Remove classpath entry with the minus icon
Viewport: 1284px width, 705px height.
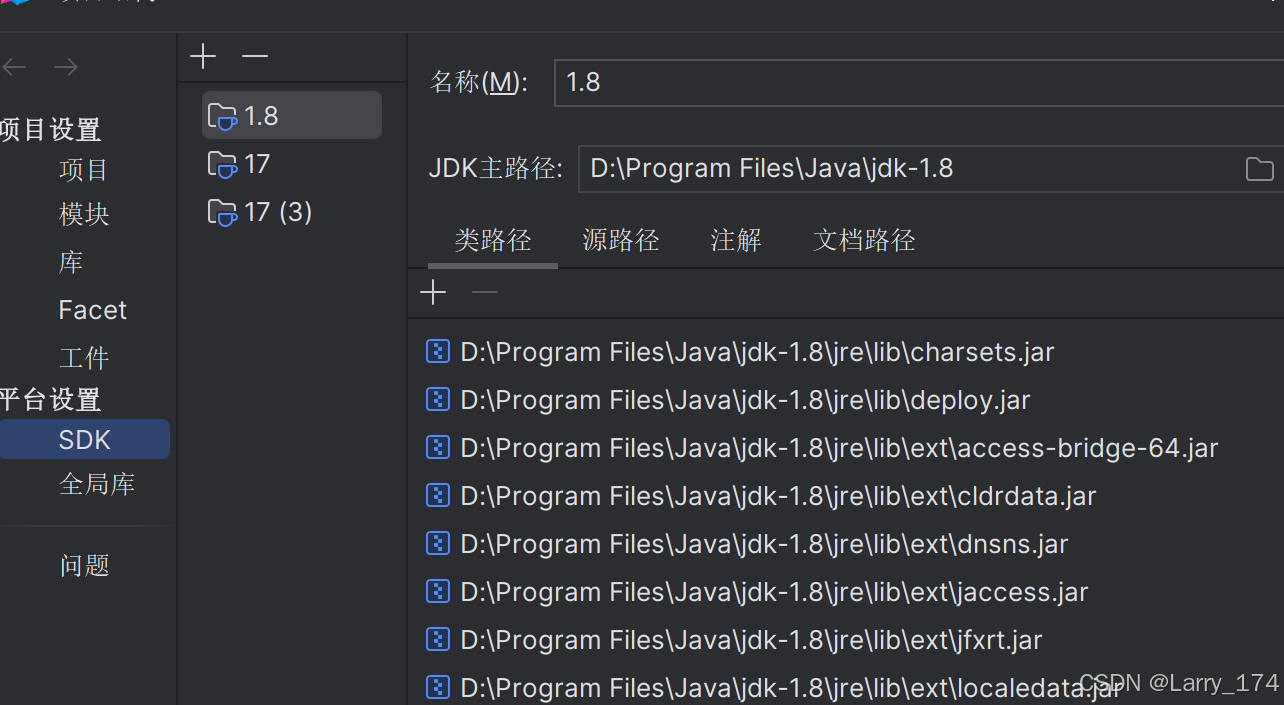(484, 291)
